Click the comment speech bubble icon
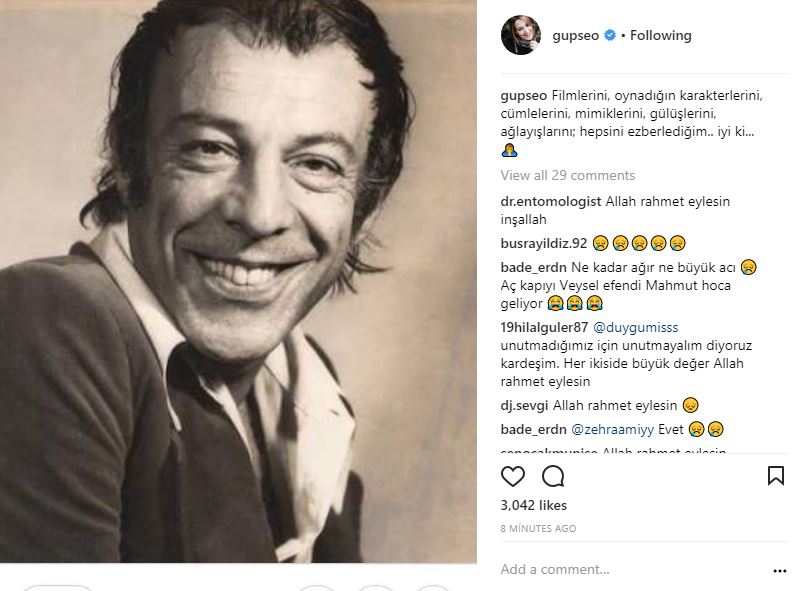The width and height of the screenshot is (794, 591). point(553,476)
